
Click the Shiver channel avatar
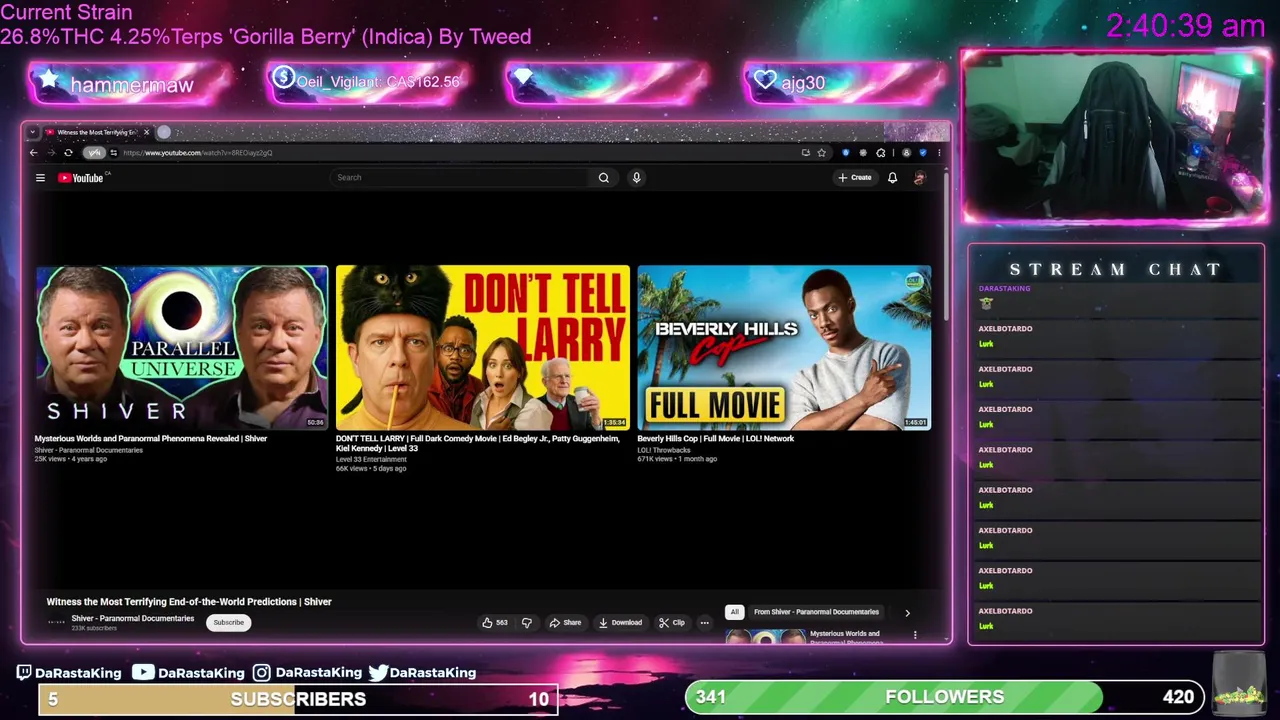coord(56,622)
